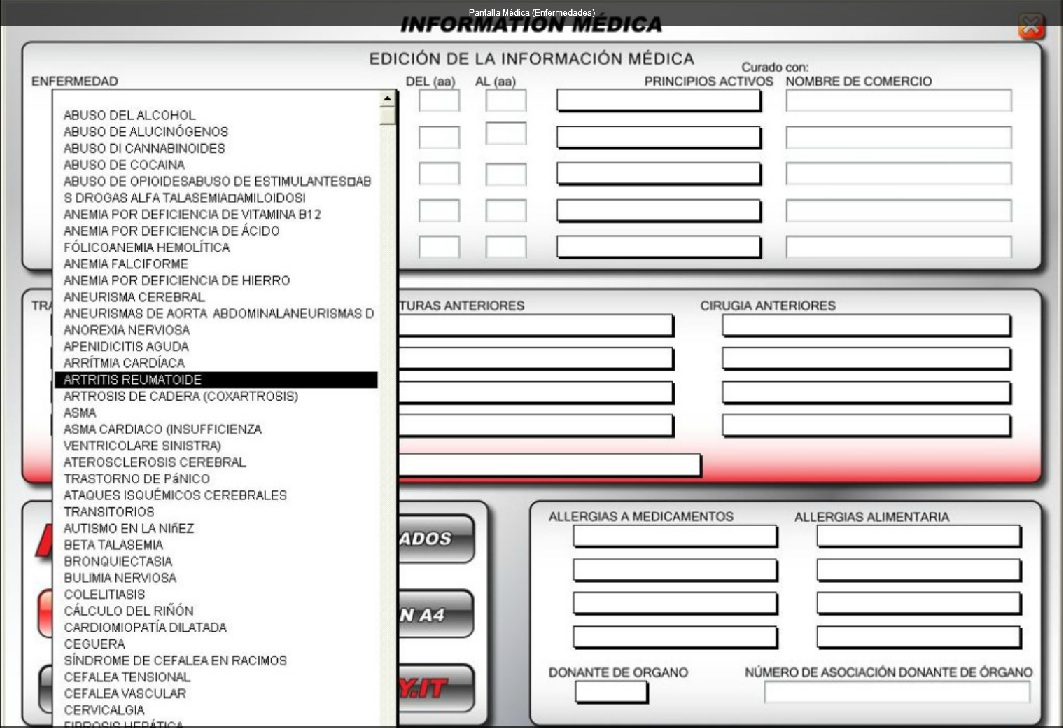Viewport: 1063px width, 728px height.
Task: Click the Donante de Organo box
Action: (611, 692)
